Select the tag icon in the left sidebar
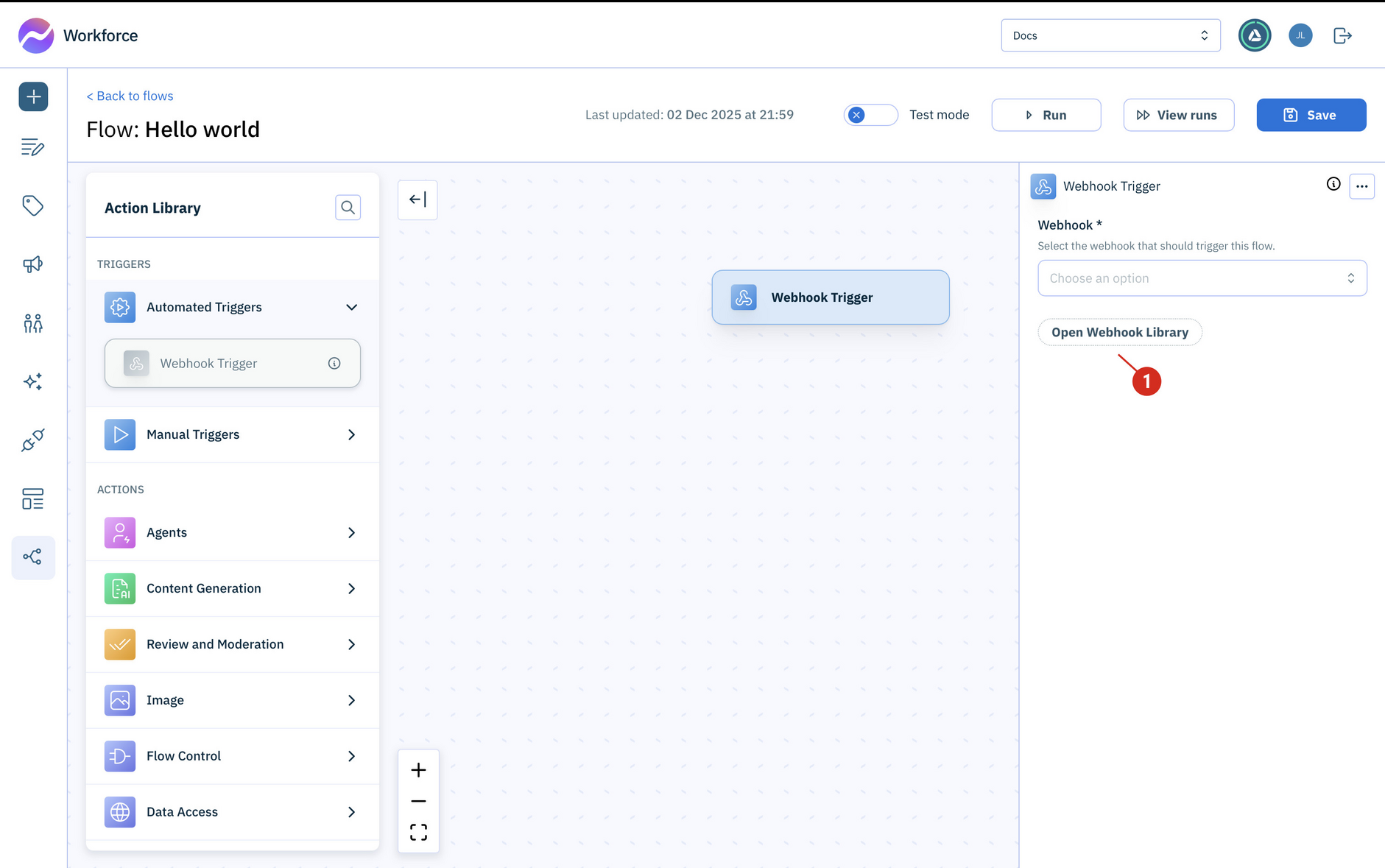The width and height of the screenshot is (1385, 868). click(x=33, y=206)
